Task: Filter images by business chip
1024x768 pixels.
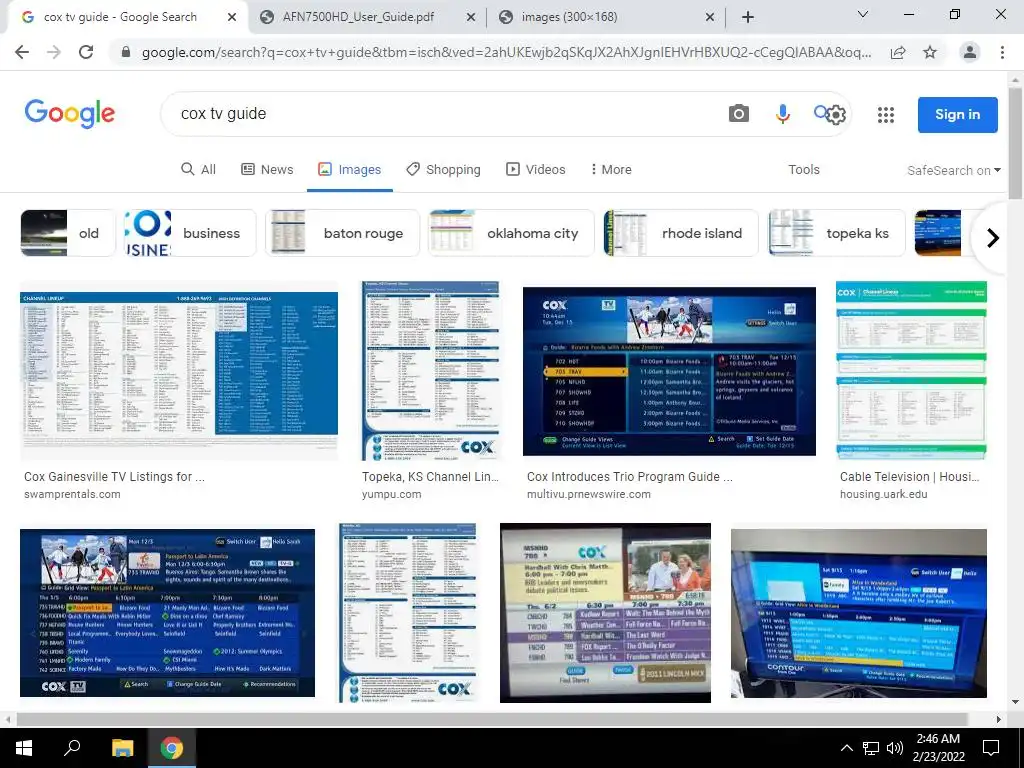Action: pyautogui.click(x=189, y=233)
